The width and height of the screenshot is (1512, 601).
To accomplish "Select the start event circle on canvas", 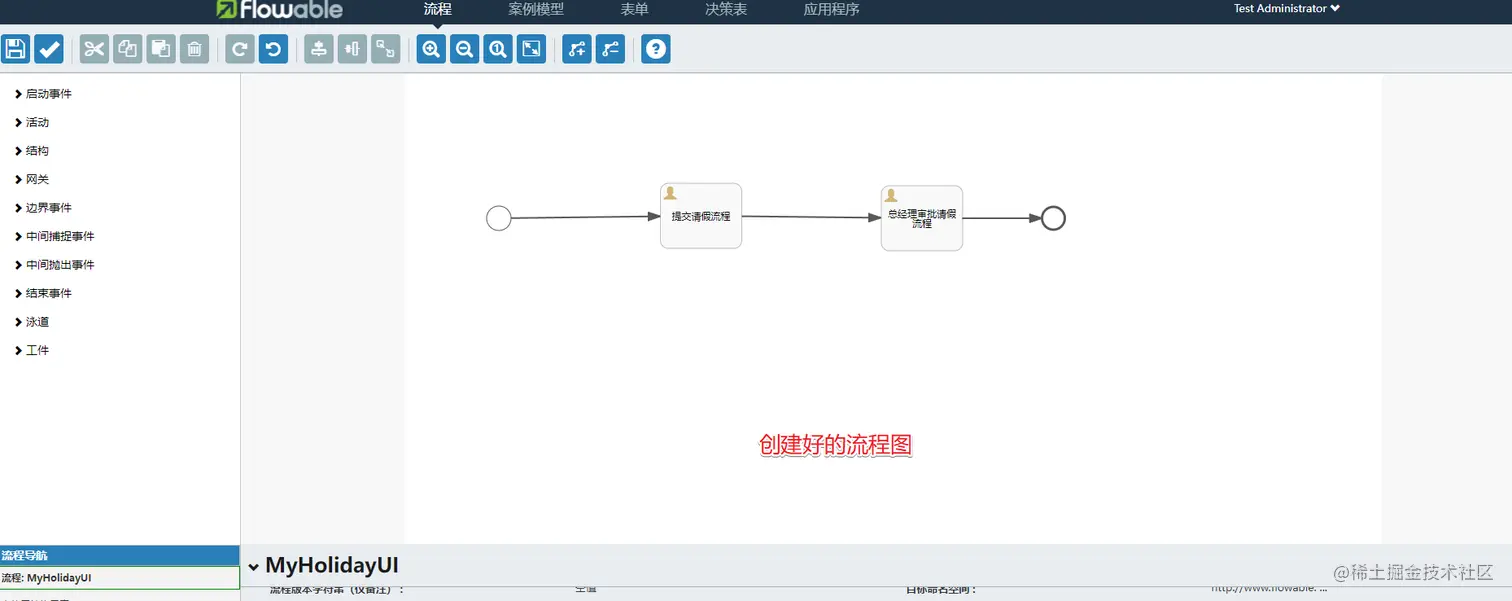I will pos(499,218).
